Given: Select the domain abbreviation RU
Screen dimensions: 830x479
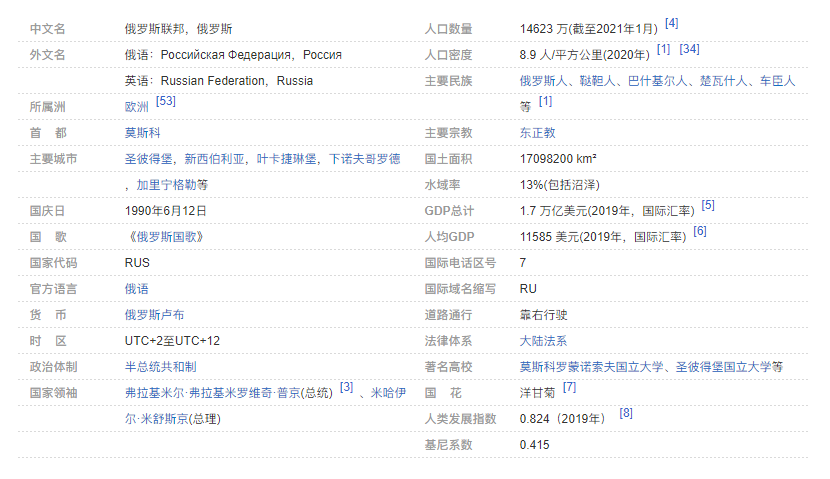Looking at the screenshot, I should (528, 289).
